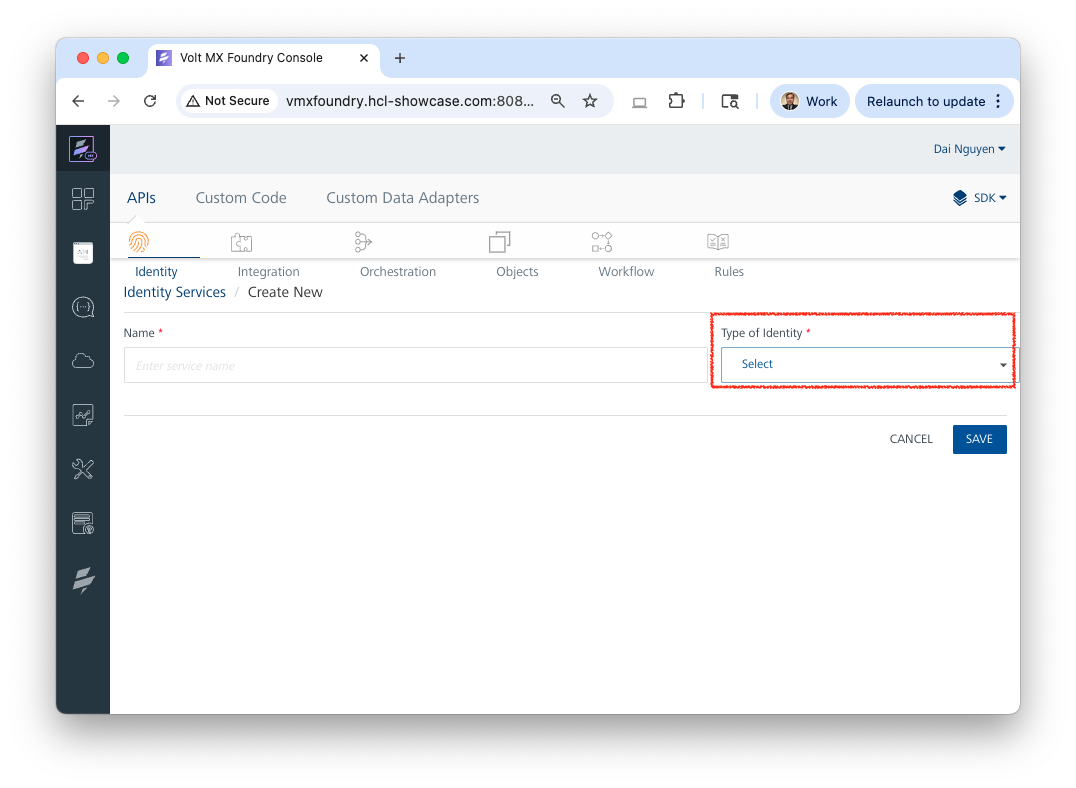The image size is (1076, 788).
Task: Select the Orchestration tab label
Action: point(398,272)
